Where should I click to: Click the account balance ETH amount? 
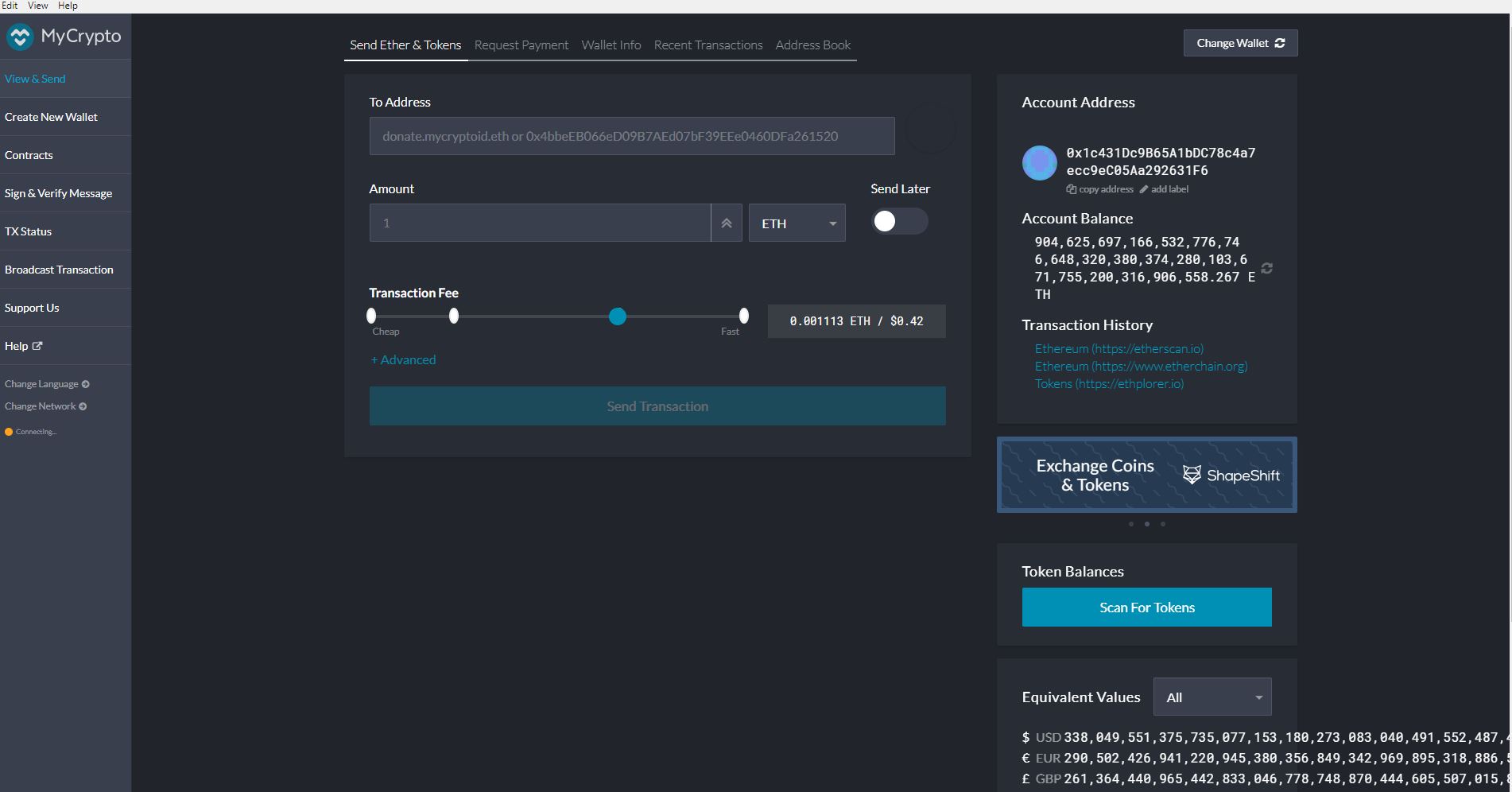click(1145, 268)
